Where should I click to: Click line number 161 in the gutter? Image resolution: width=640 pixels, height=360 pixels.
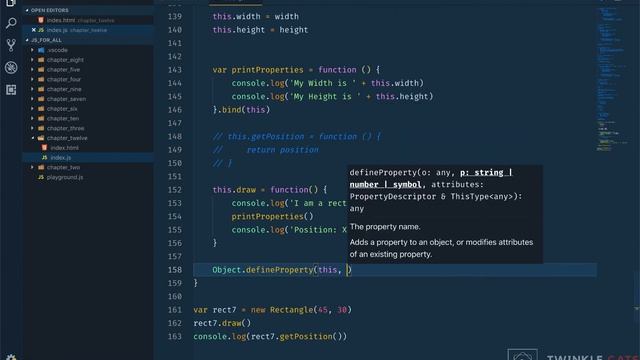coord(175,310)
